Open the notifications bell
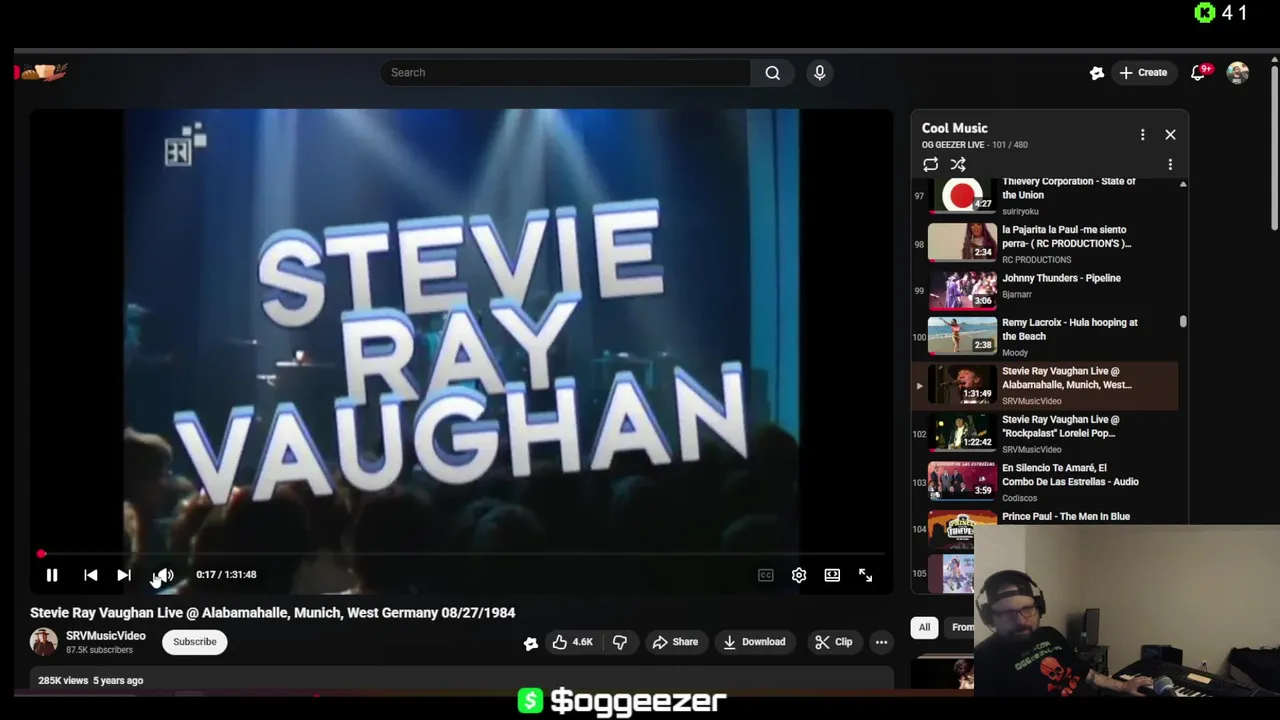 (x=1199, y=72)
